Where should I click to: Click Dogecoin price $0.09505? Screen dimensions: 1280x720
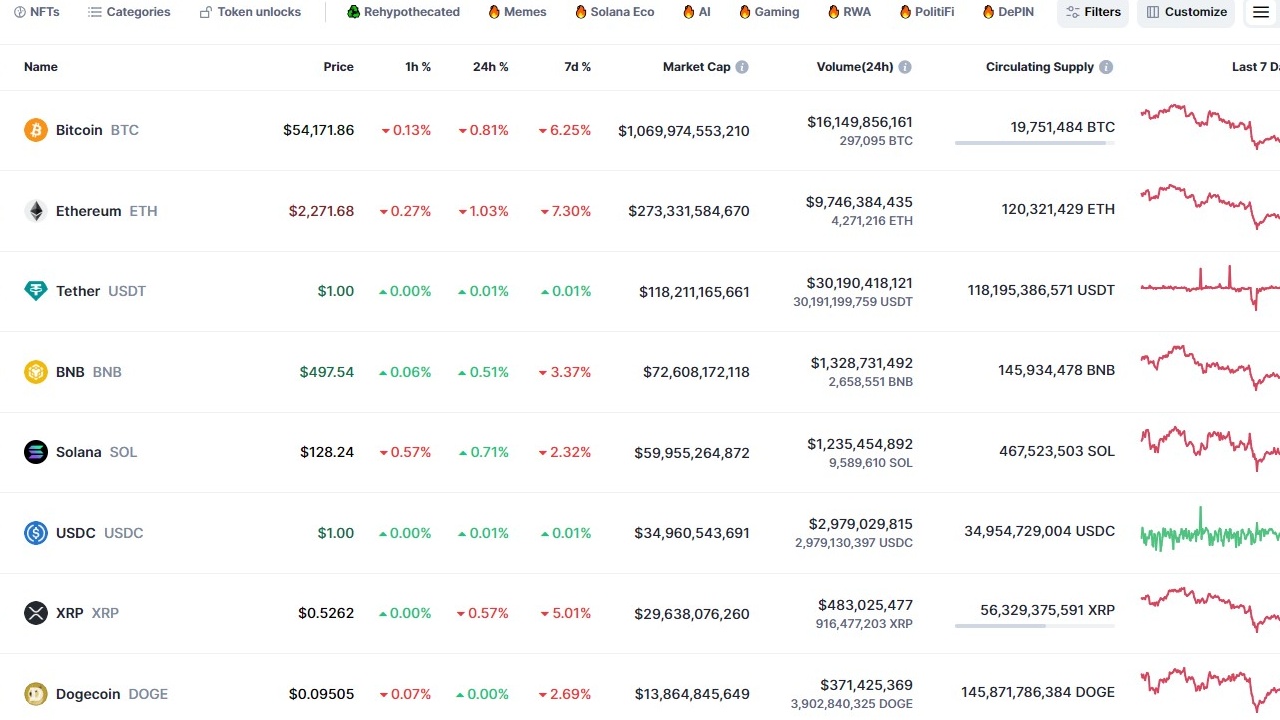(x=321, y=694)
